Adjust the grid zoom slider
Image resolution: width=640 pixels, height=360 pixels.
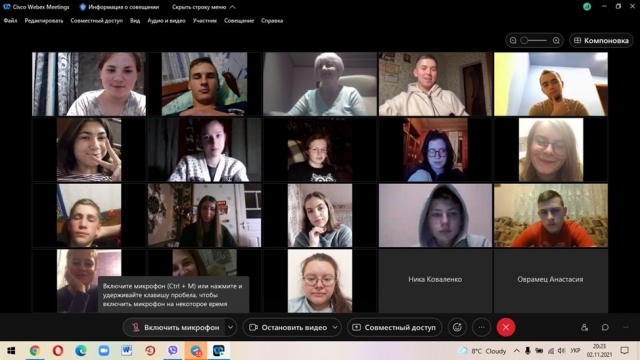(x=534, y=40)
